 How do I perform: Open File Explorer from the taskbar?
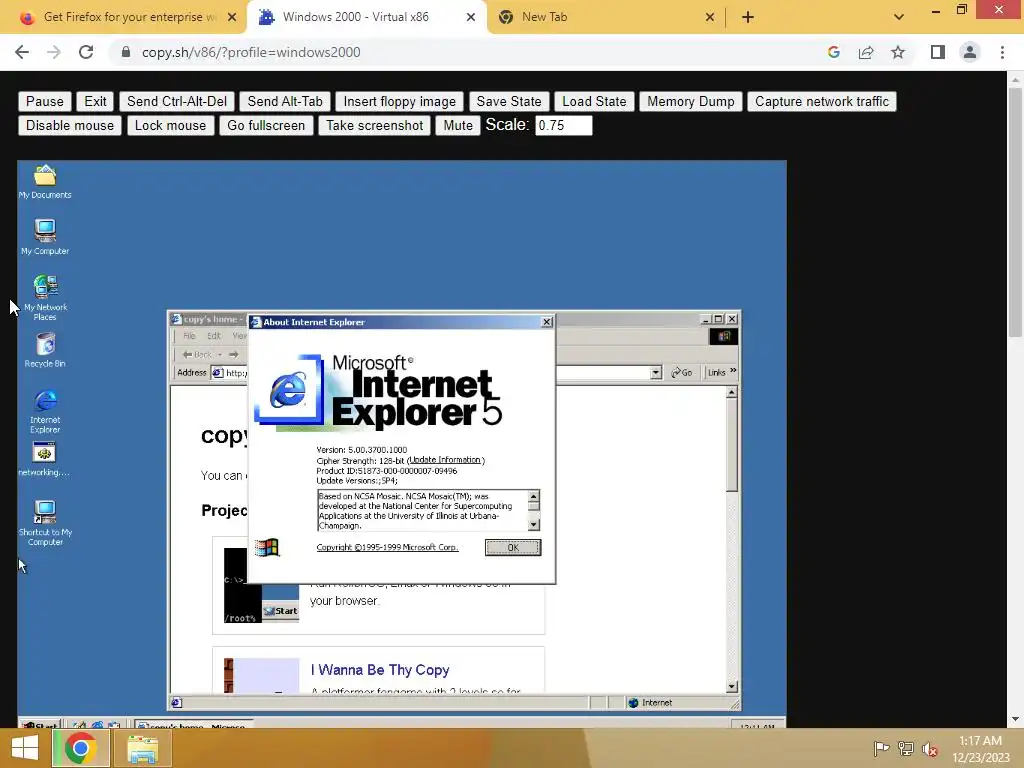tap(142, 748)
